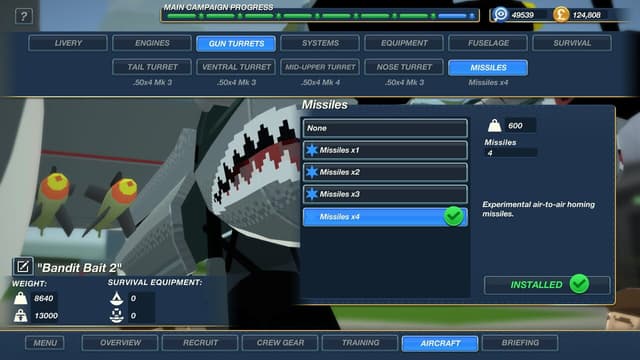This screenshot has height=360, width=640.
Task: Open the Engines tab
Action: (152, 43)
